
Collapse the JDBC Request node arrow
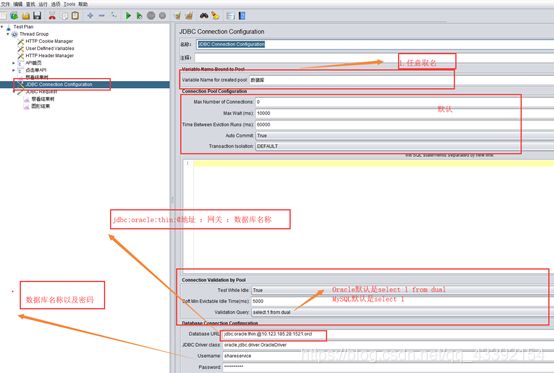[x=14, y=91]
